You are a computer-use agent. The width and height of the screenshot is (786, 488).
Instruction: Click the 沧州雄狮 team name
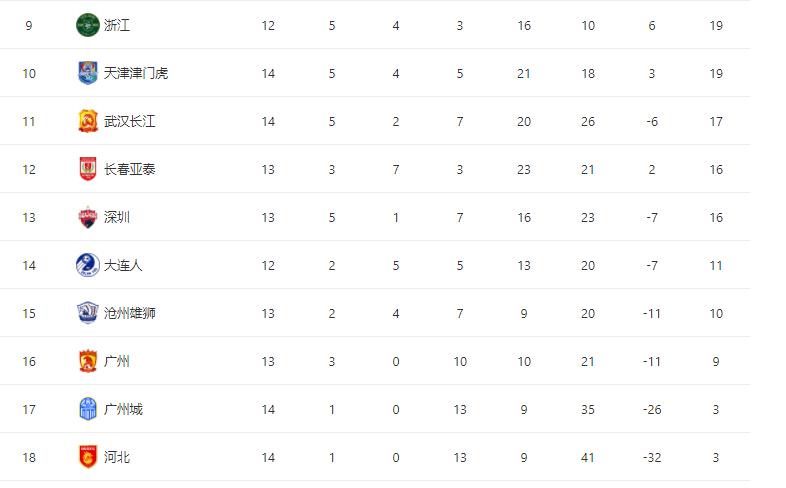130,313
